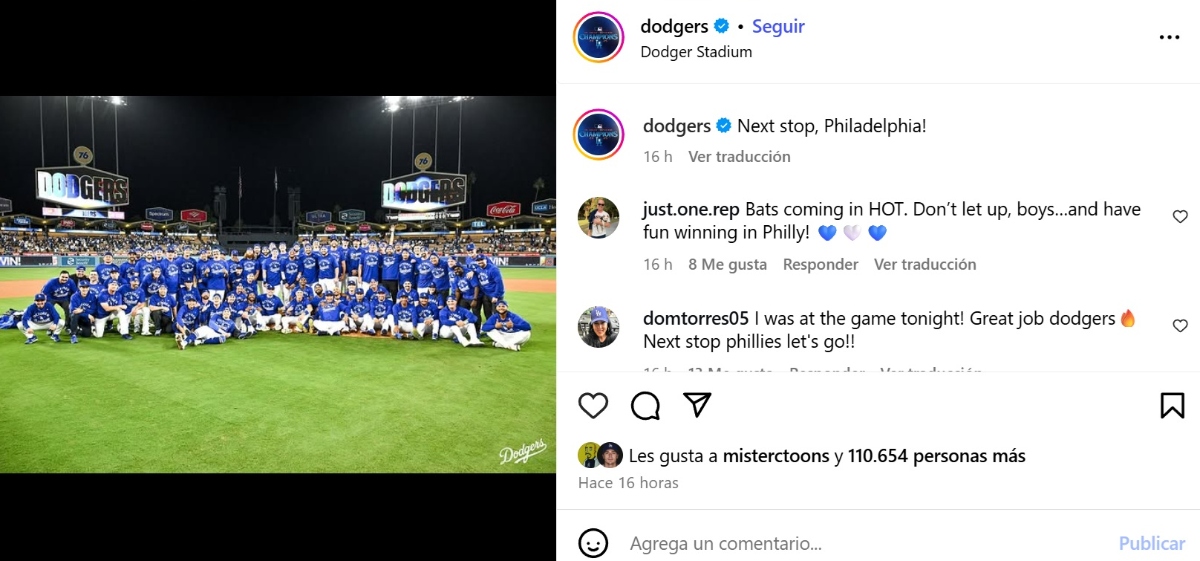Image resolution: width=1200 pixels, height=561 pixels.
Task: Click Ver traducción under the caption
Action: [x=739, y=157]
